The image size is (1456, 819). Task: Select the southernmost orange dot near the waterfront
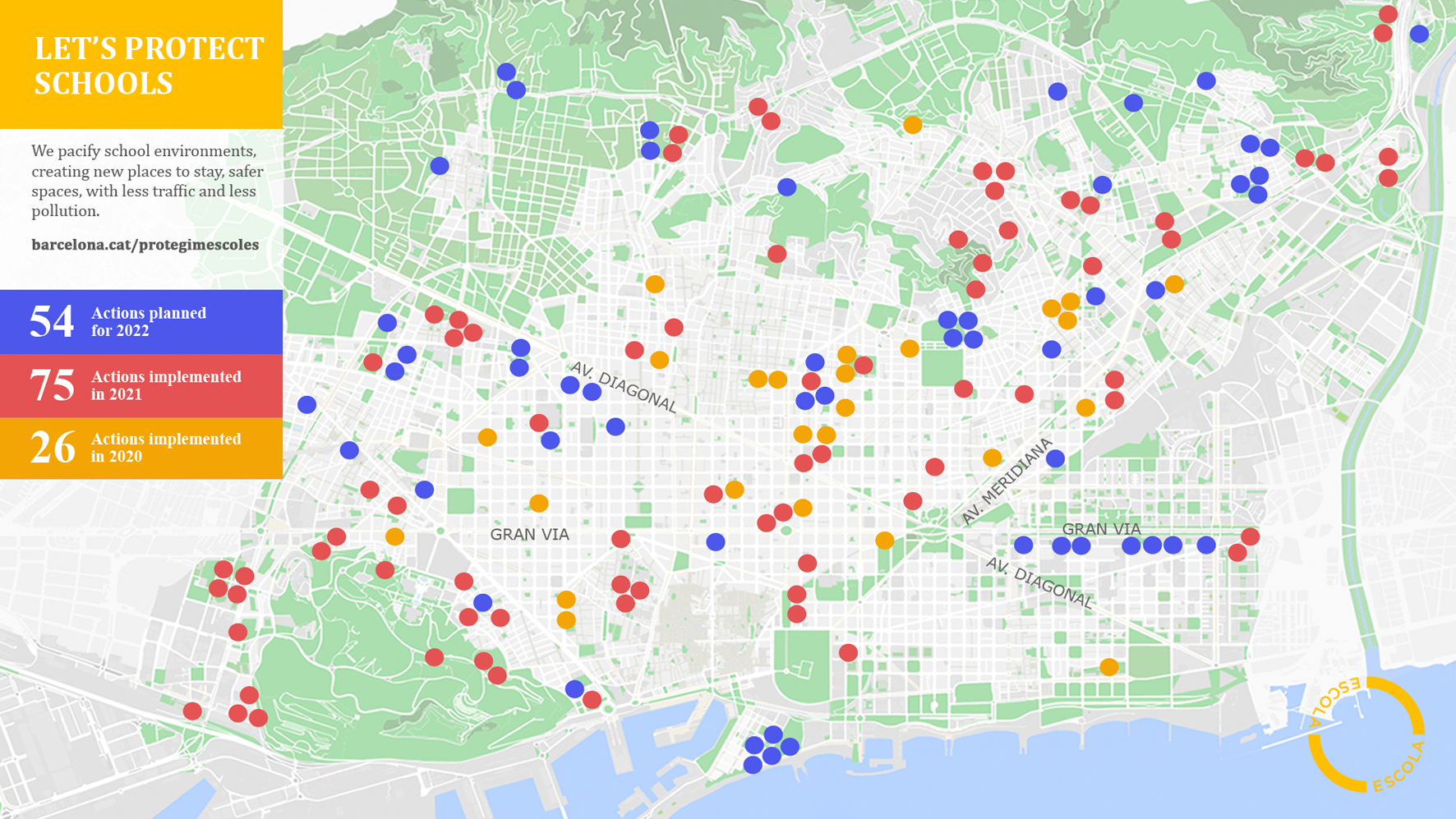click(x=1108, y=667)
